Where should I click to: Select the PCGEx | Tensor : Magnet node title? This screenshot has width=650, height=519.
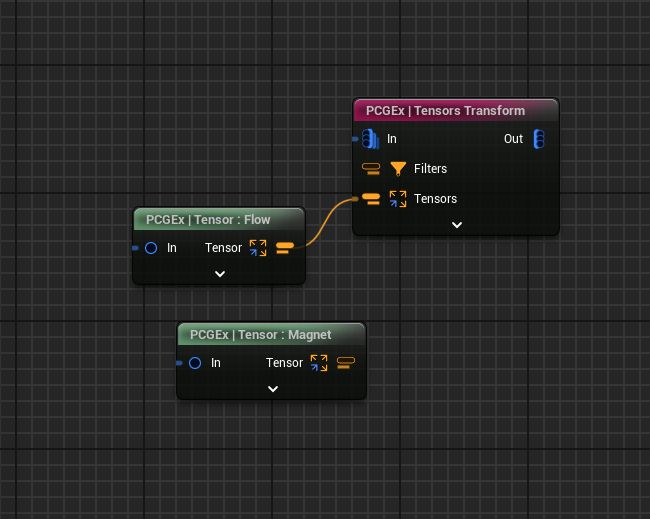(260, 335)
